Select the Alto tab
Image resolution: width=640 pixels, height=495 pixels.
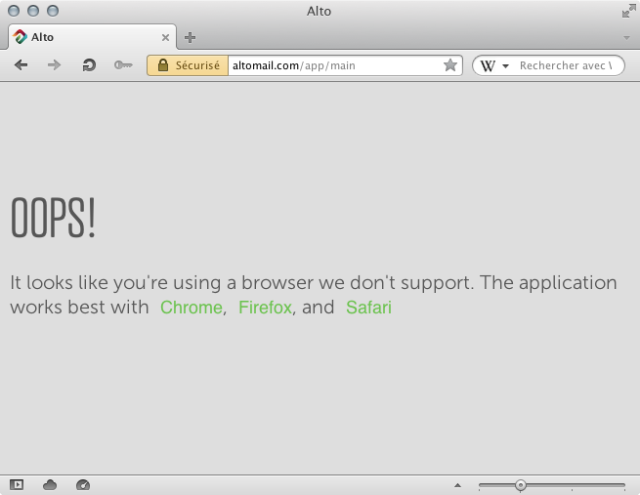(x=92, y=37)
